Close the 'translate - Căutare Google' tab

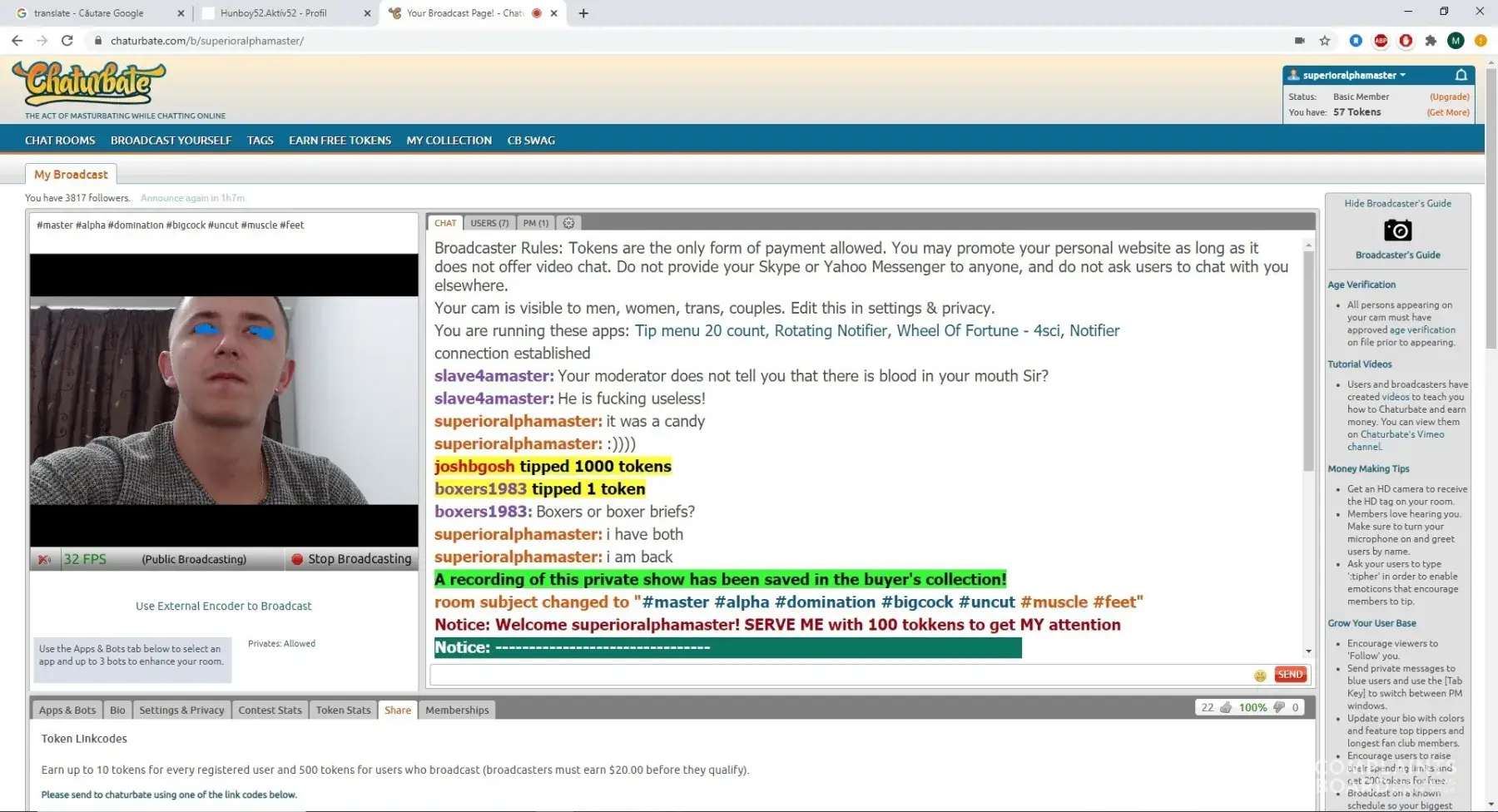pyautogui.click(x=181, y=13)
